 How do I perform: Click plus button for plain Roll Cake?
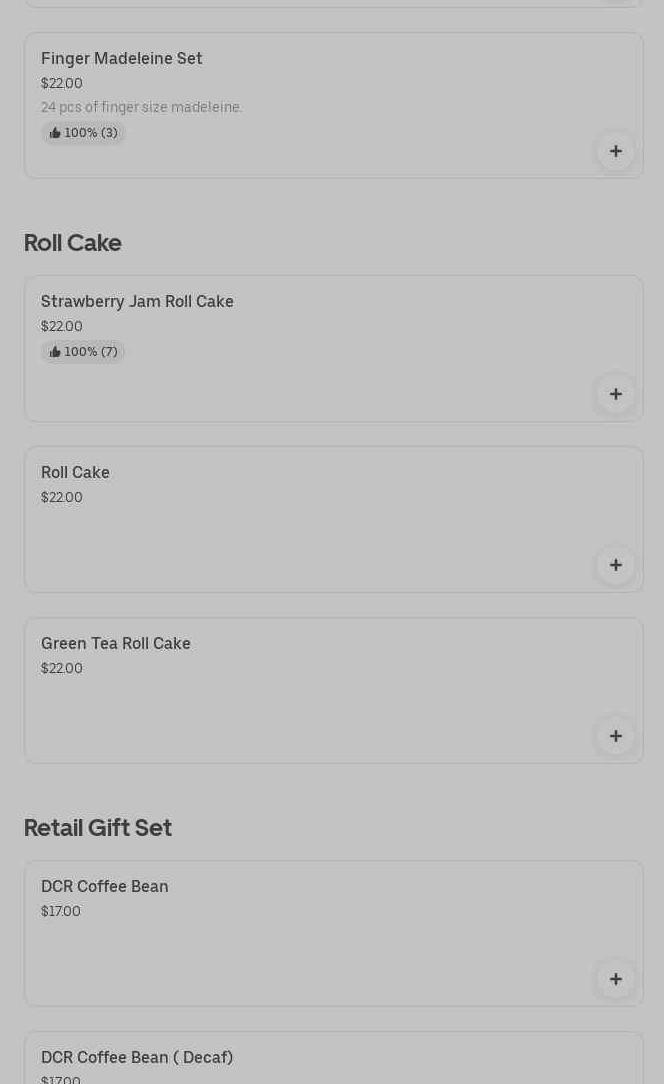615,565
